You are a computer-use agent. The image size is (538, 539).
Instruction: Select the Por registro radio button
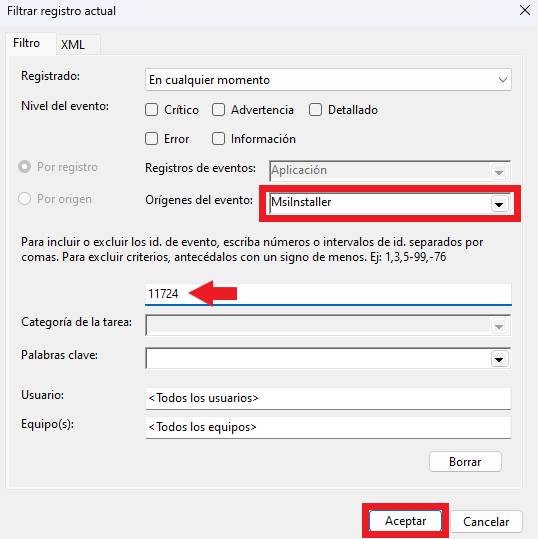pyautogui.click(x=24, y=167)
